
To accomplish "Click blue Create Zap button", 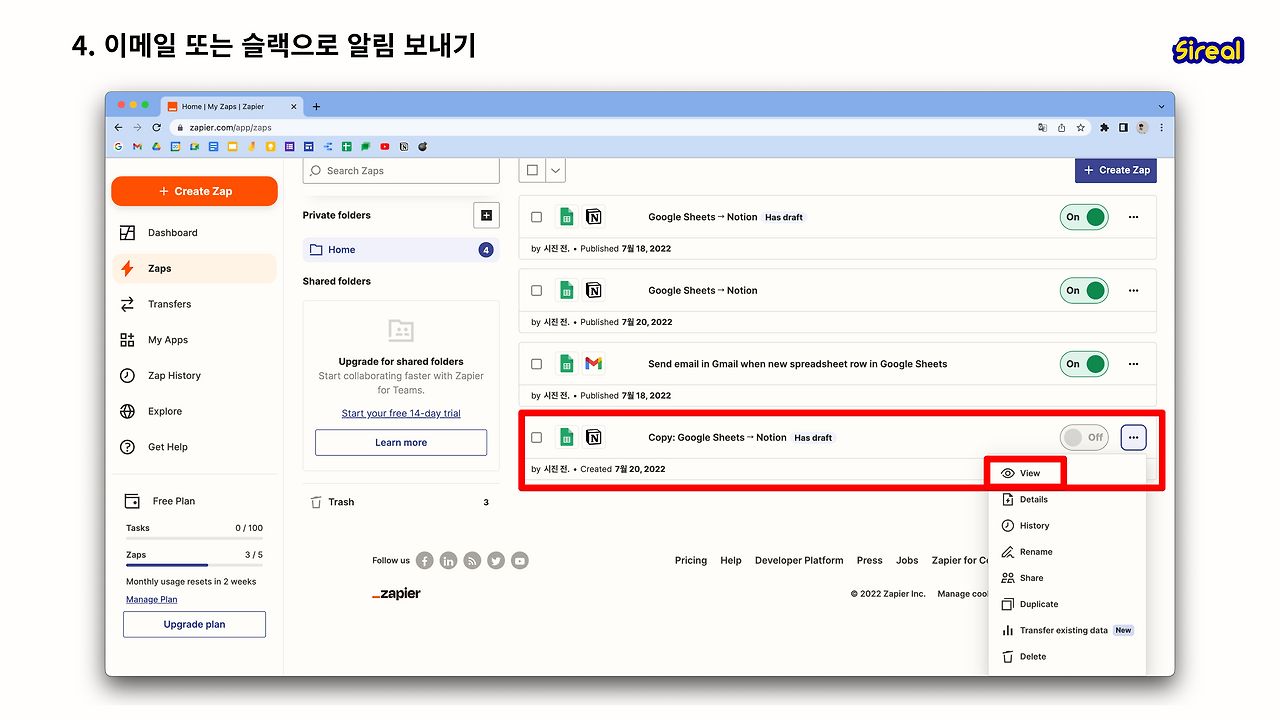I will click(x=1116, y=170).
